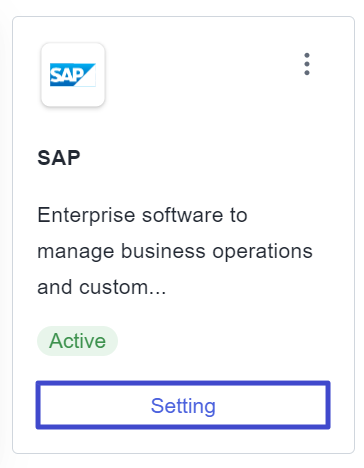Click the truncated description ending "custom..."
This screenshot has width=364, height=468.
175,251
